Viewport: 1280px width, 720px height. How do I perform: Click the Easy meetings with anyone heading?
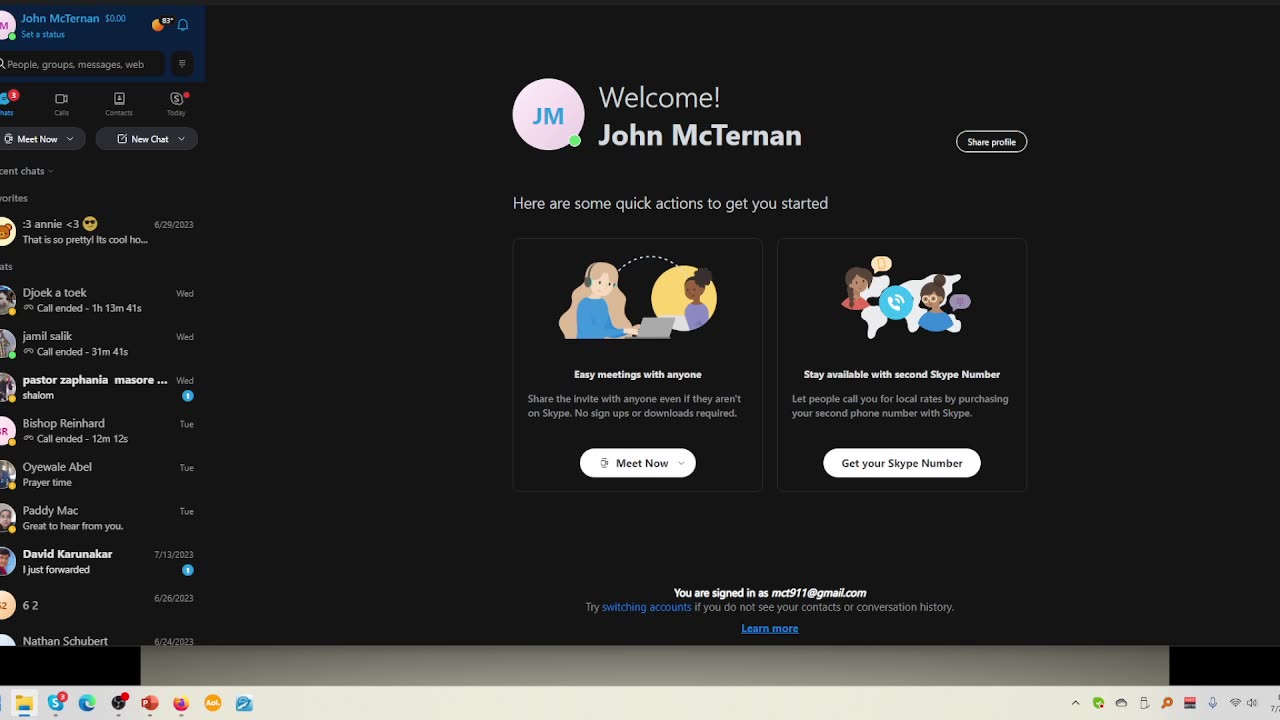[x=638, y=374]
